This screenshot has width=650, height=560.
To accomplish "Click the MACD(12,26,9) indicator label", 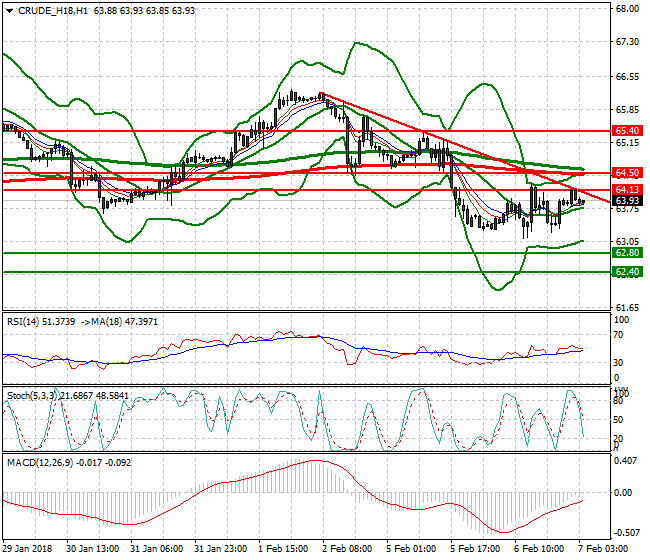I will pyautogui.click(x=35, y=461).
